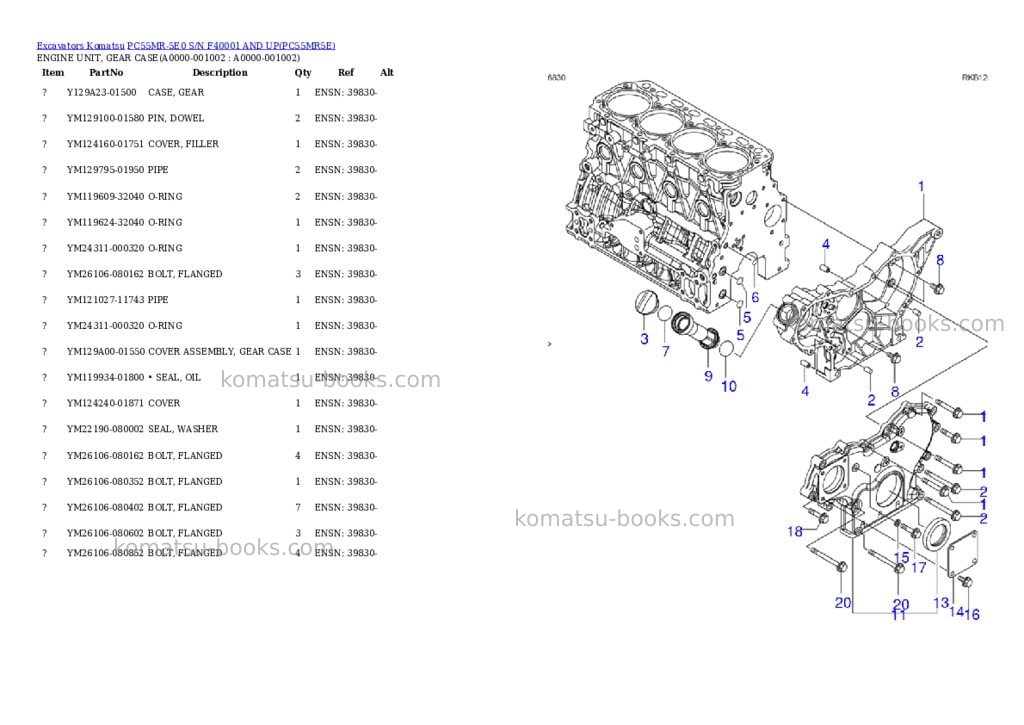Click COVER ASSEMBLY, GEAR CASE description
This screenshot has height=725, width=1024.
click(x=220, y=351)
